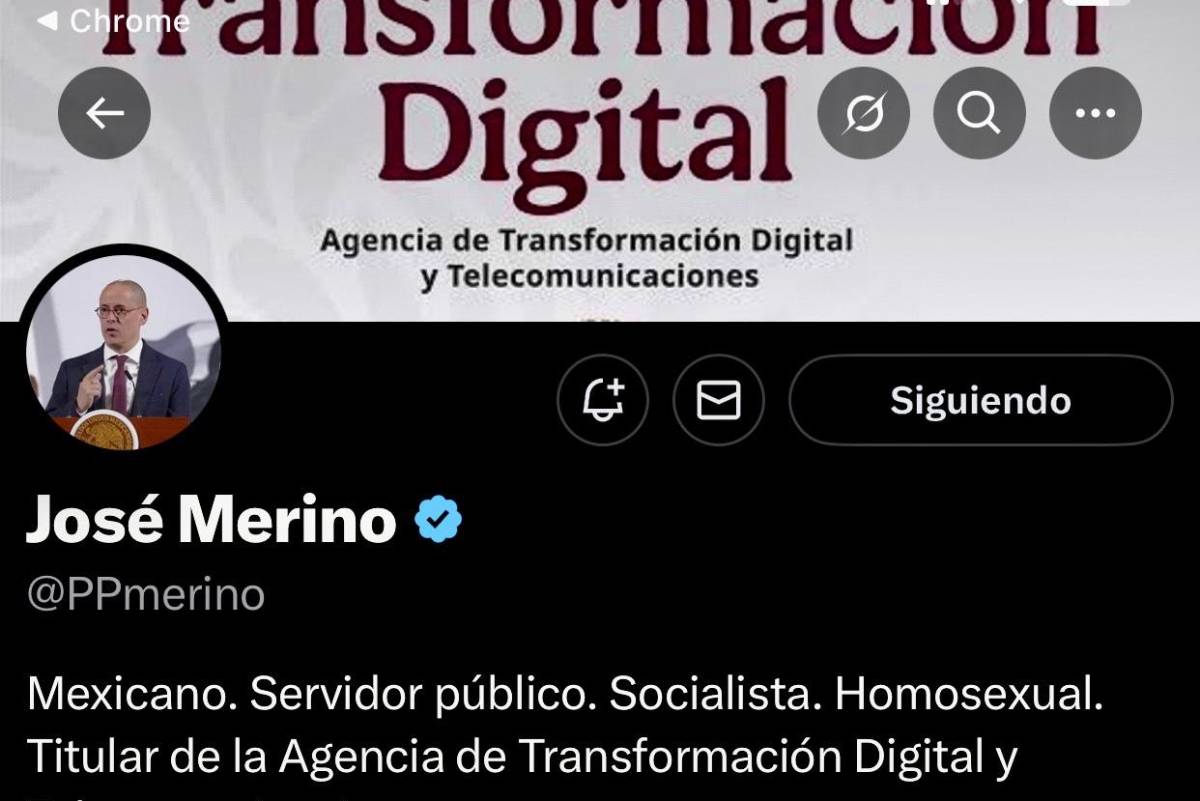
Task: Select the José Merino display name
Action: point(211,521)
